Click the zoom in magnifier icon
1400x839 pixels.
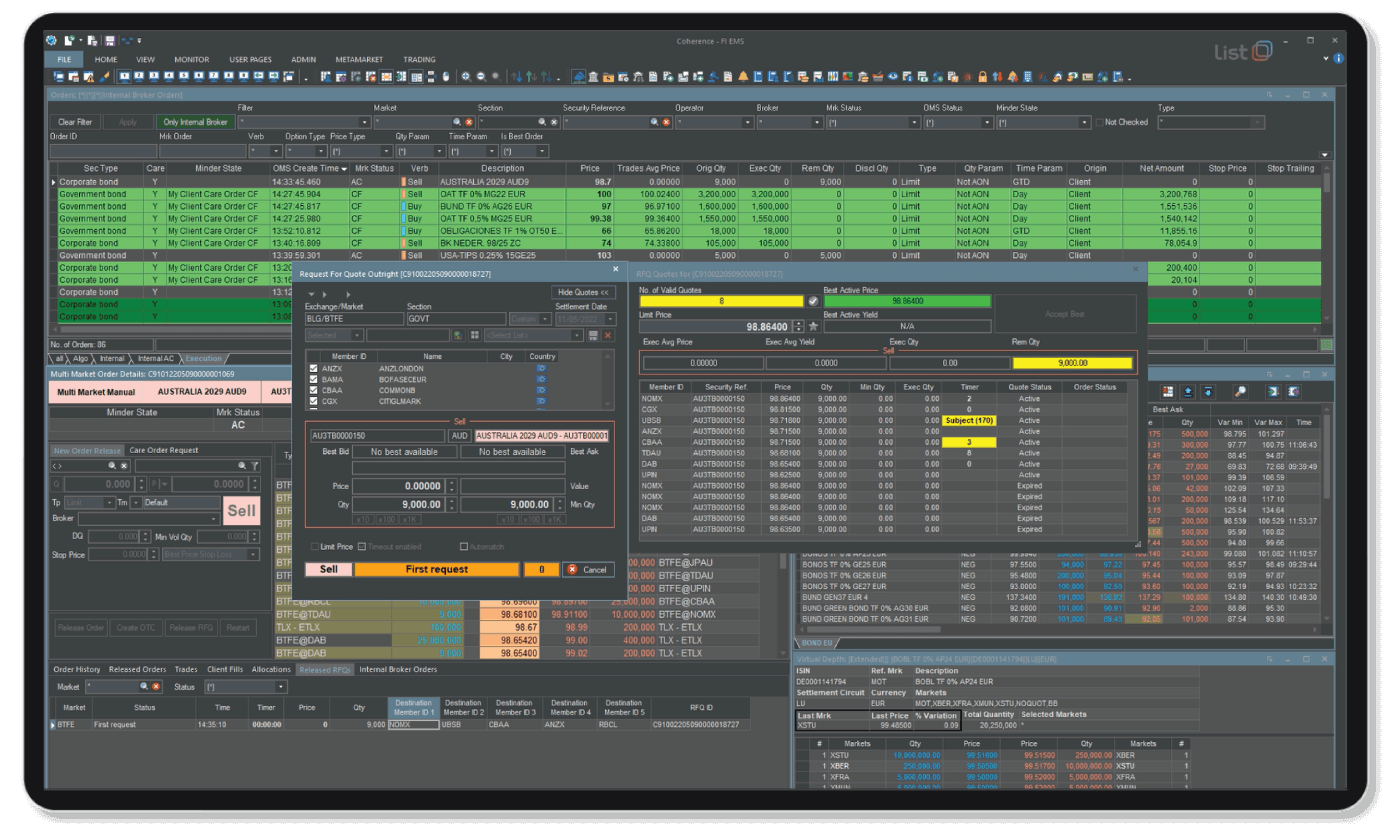click(466, 76)
